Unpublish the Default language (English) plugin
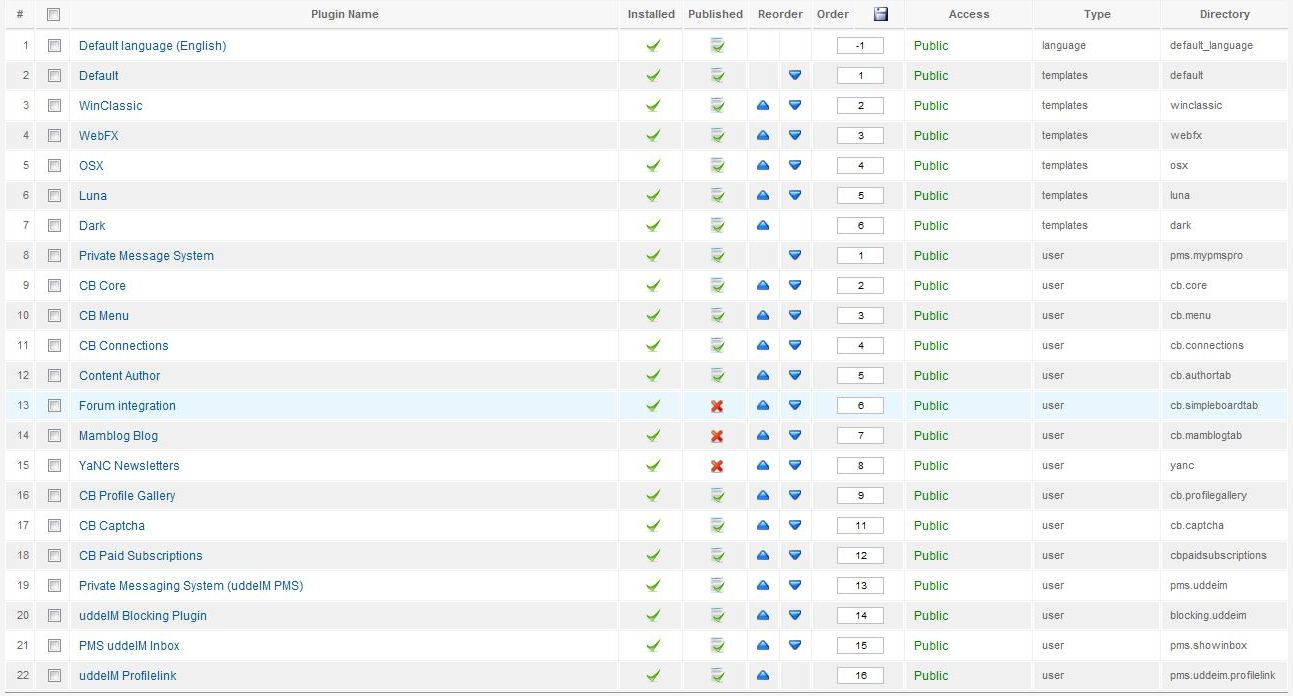The height and width of the screenshot is (696, 1293). point(717,45)
